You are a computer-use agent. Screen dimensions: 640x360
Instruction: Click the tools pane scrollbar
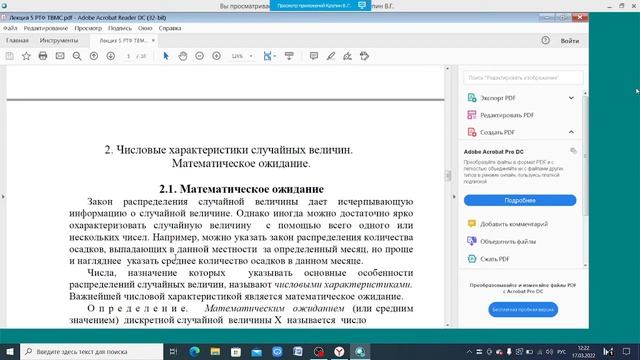coord(585,156)
